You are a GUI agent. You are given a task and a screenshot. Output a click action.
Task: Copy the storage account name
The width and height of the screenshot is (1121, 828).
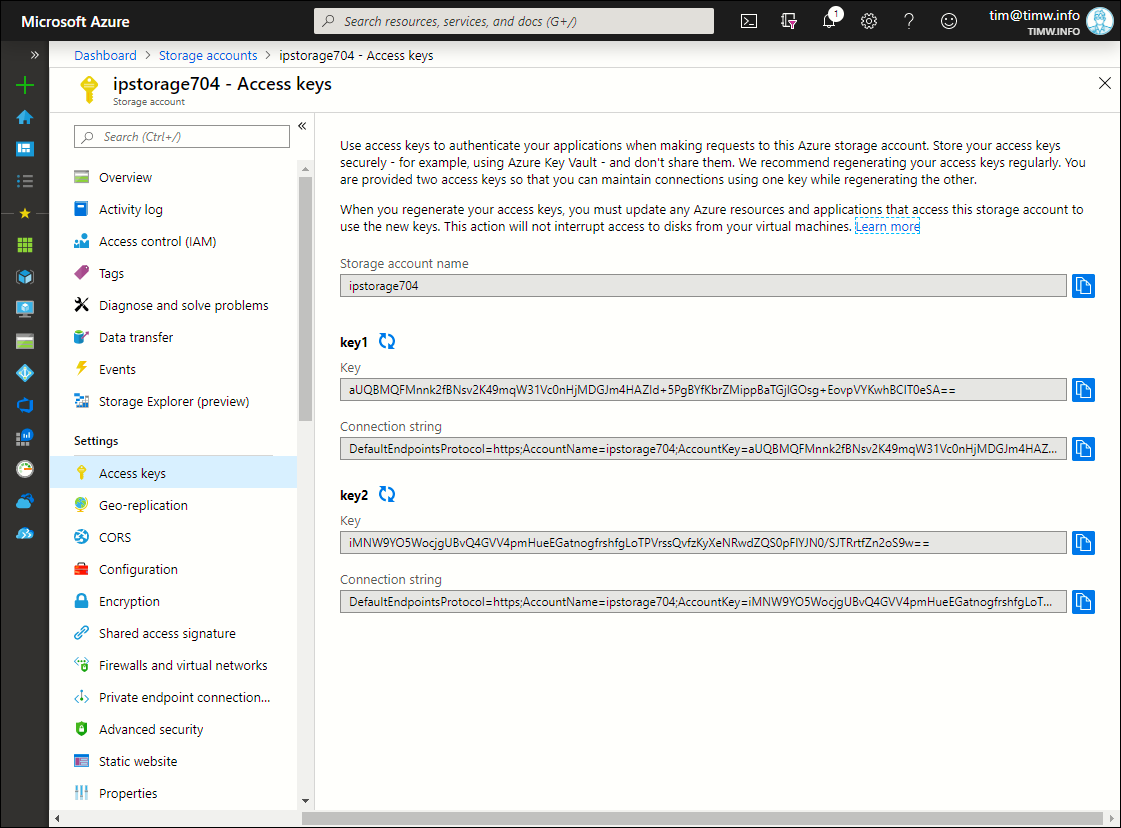(1083, 286)
